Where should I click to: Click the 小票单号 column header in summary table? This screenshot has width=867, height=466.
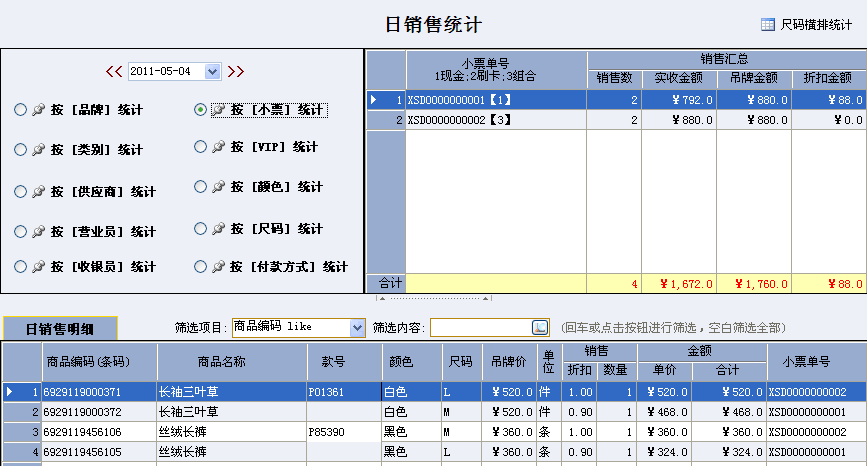[496, 70]
